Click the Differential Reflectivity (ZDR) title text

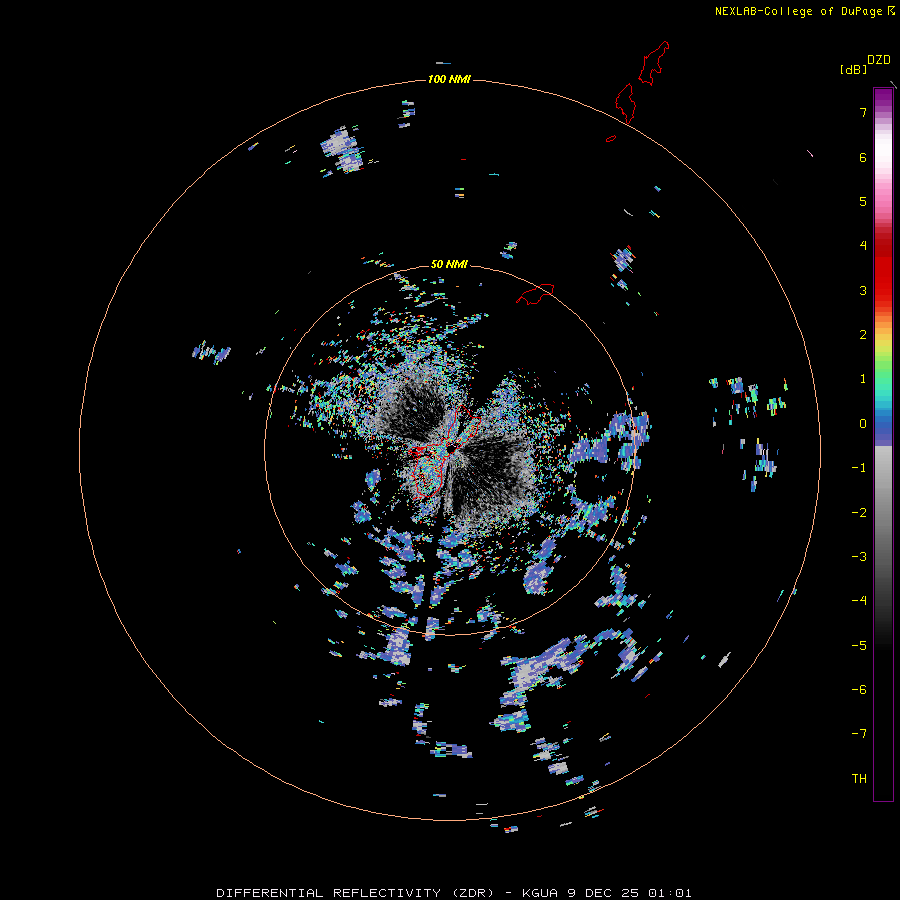click(x=355, y=893)
